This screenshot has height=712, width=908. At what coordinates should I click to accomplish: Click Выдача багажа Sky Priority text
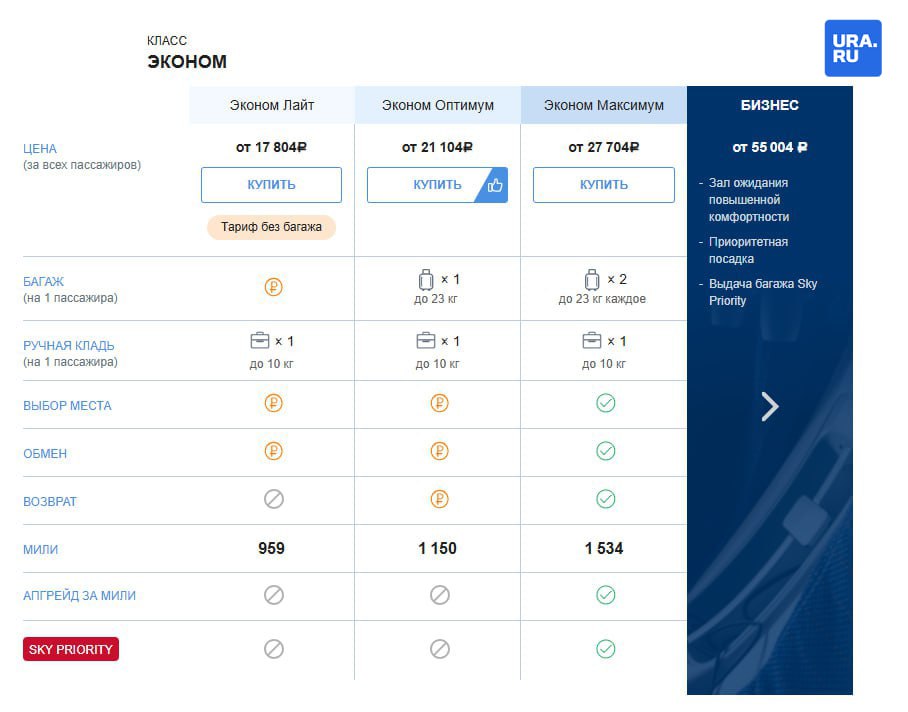coord(763,292)
